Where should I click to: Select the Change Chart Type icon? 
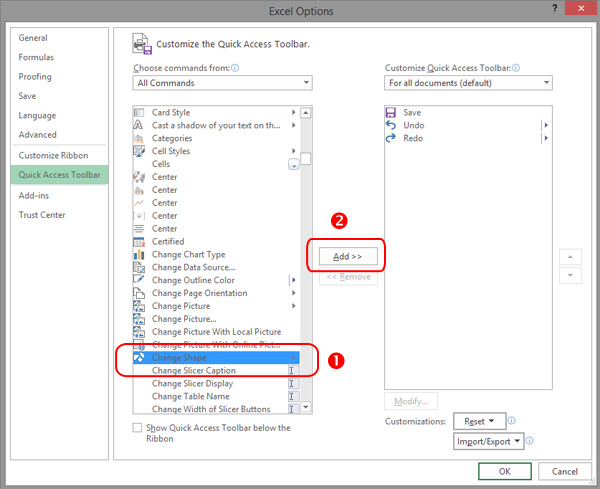tap(140, 255)
